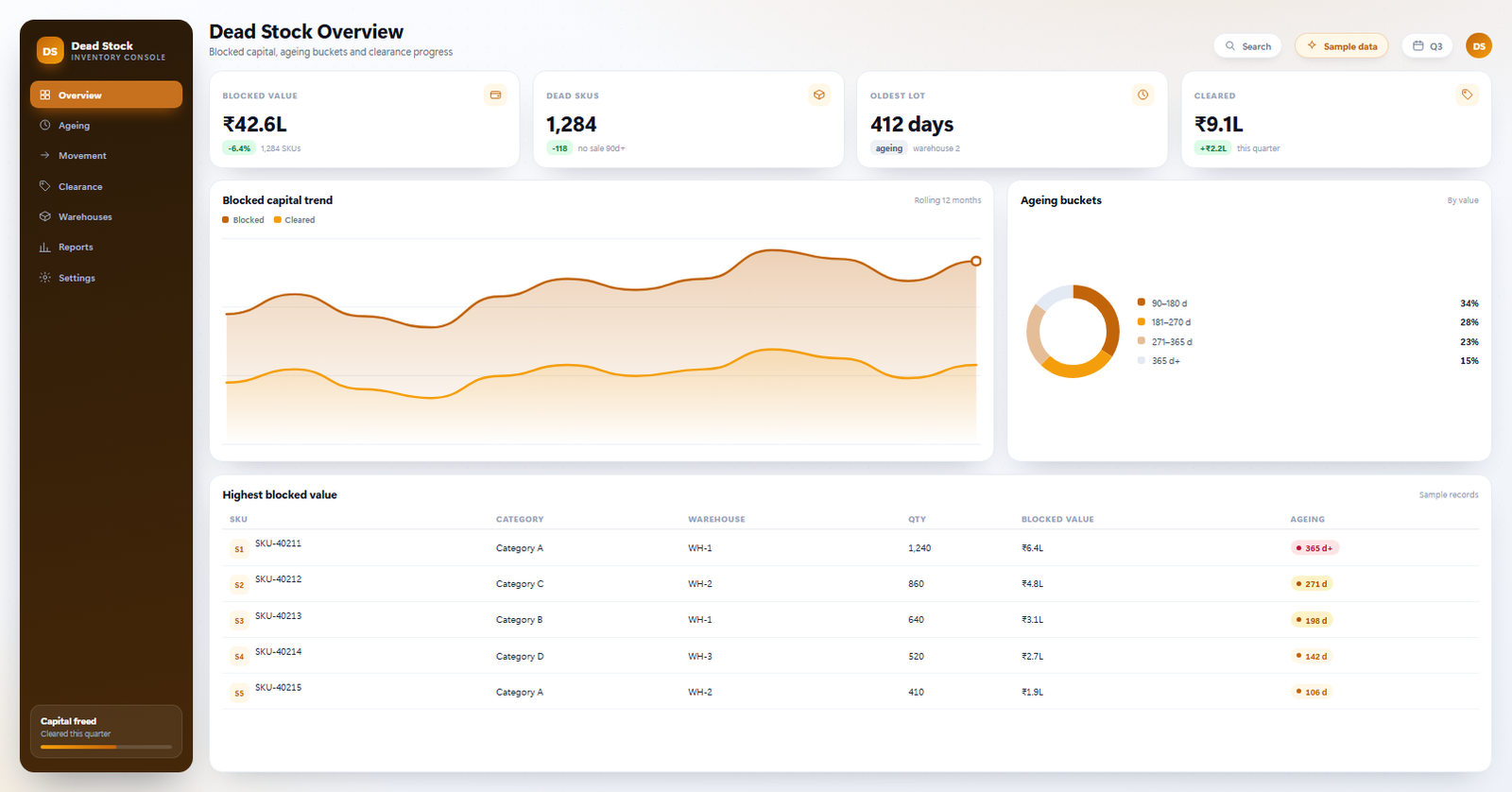Open the SKU-40213 row link

coord(278,615)
